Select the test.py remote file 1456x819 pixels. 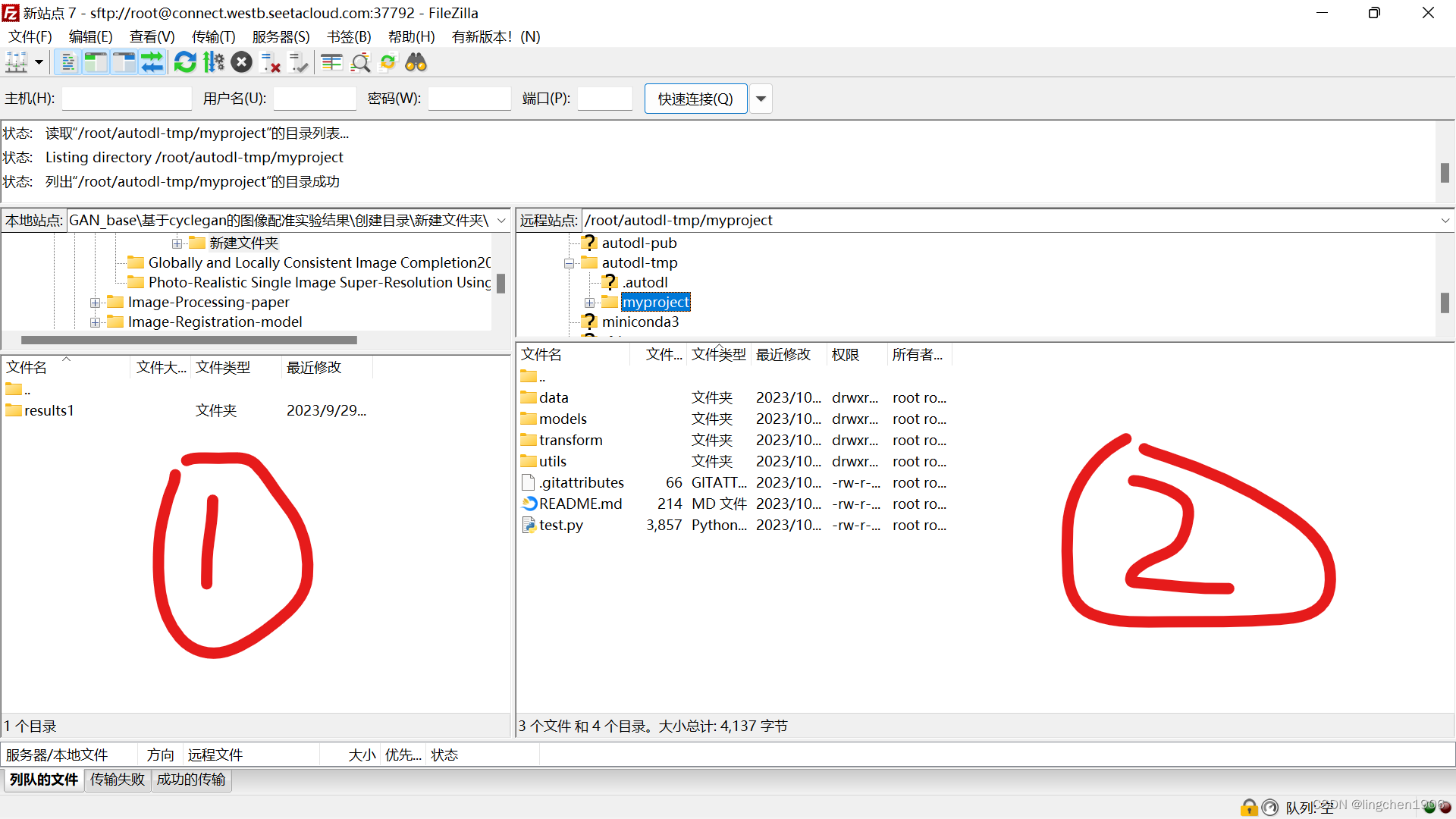click(561, 525)
